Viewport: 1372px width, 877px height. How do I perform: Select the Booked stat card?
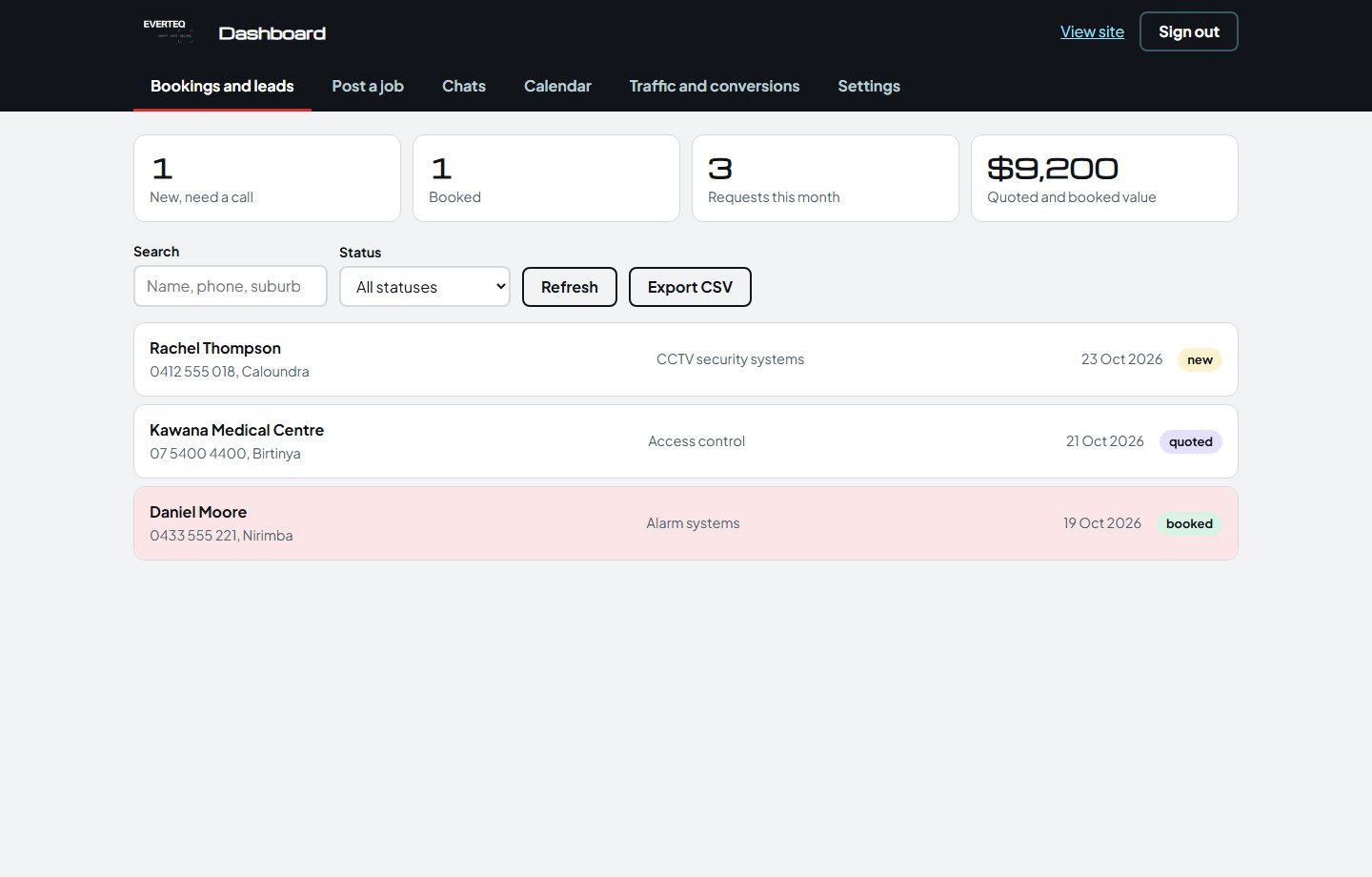click(546, 178)
